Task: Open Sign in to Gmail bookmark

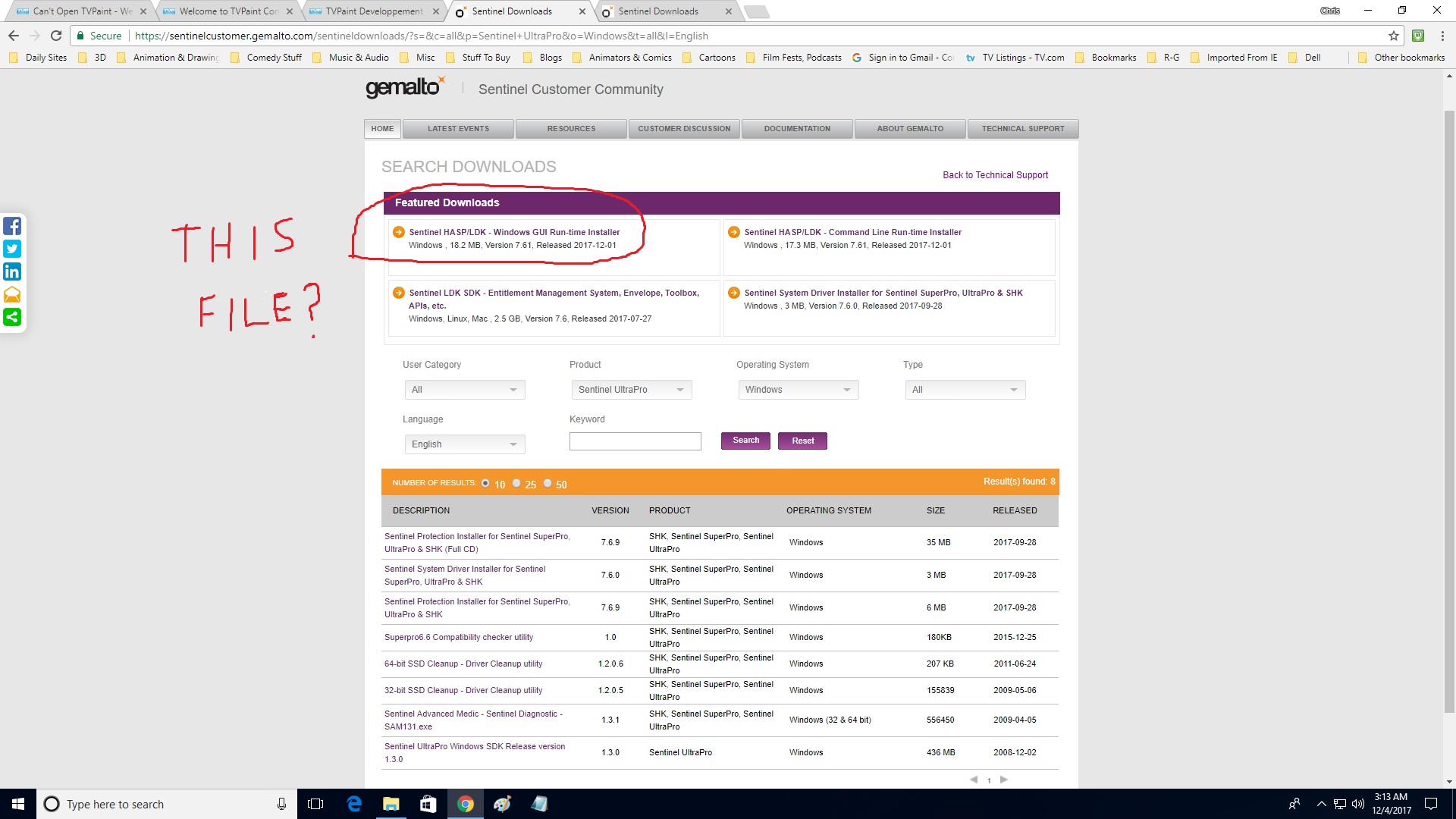Action: coord(902,58)
